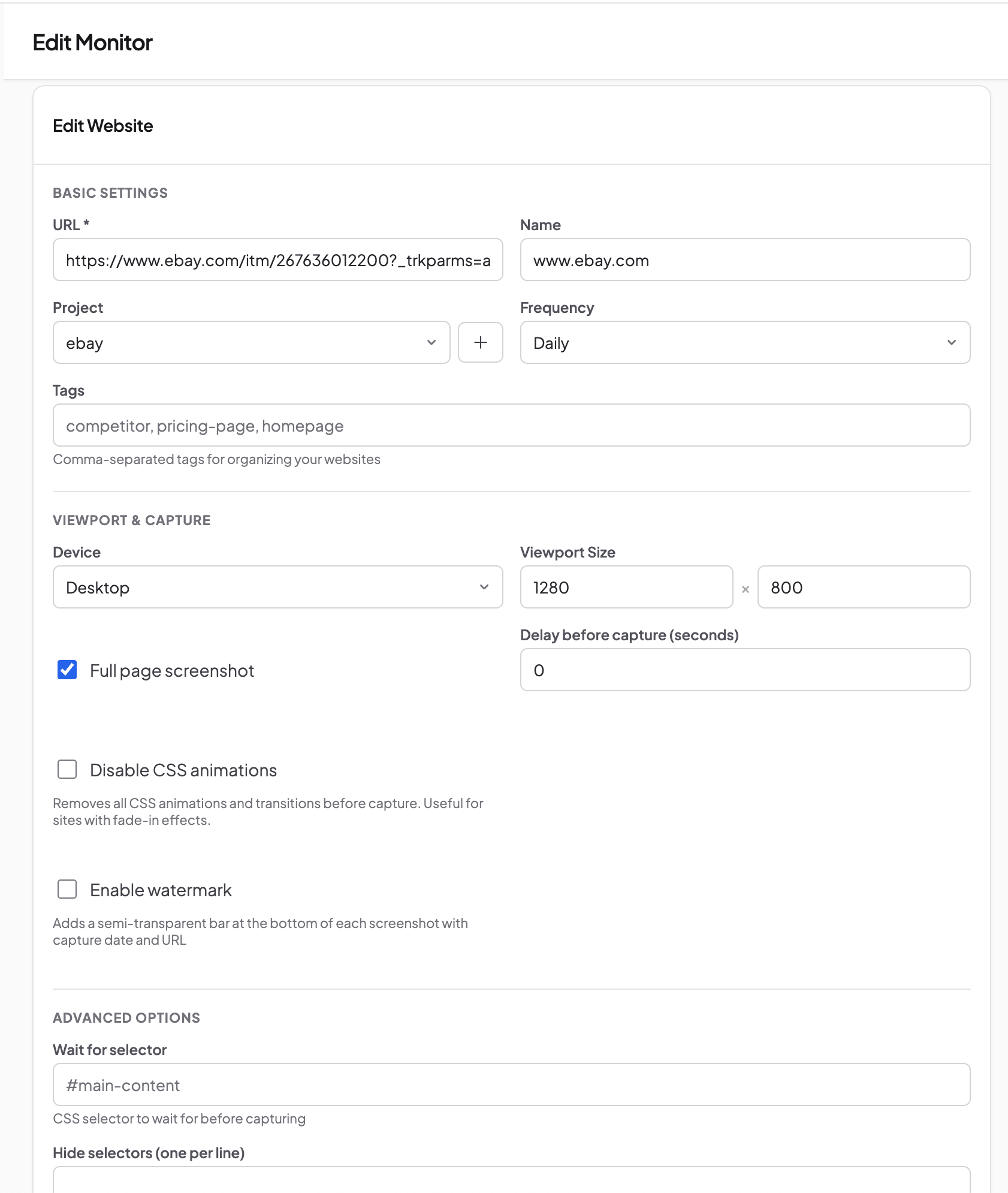This screenshot has height=1193, width=1008.
Task: Open the Project dropdown showing ebay
Action: pos(252,342)
